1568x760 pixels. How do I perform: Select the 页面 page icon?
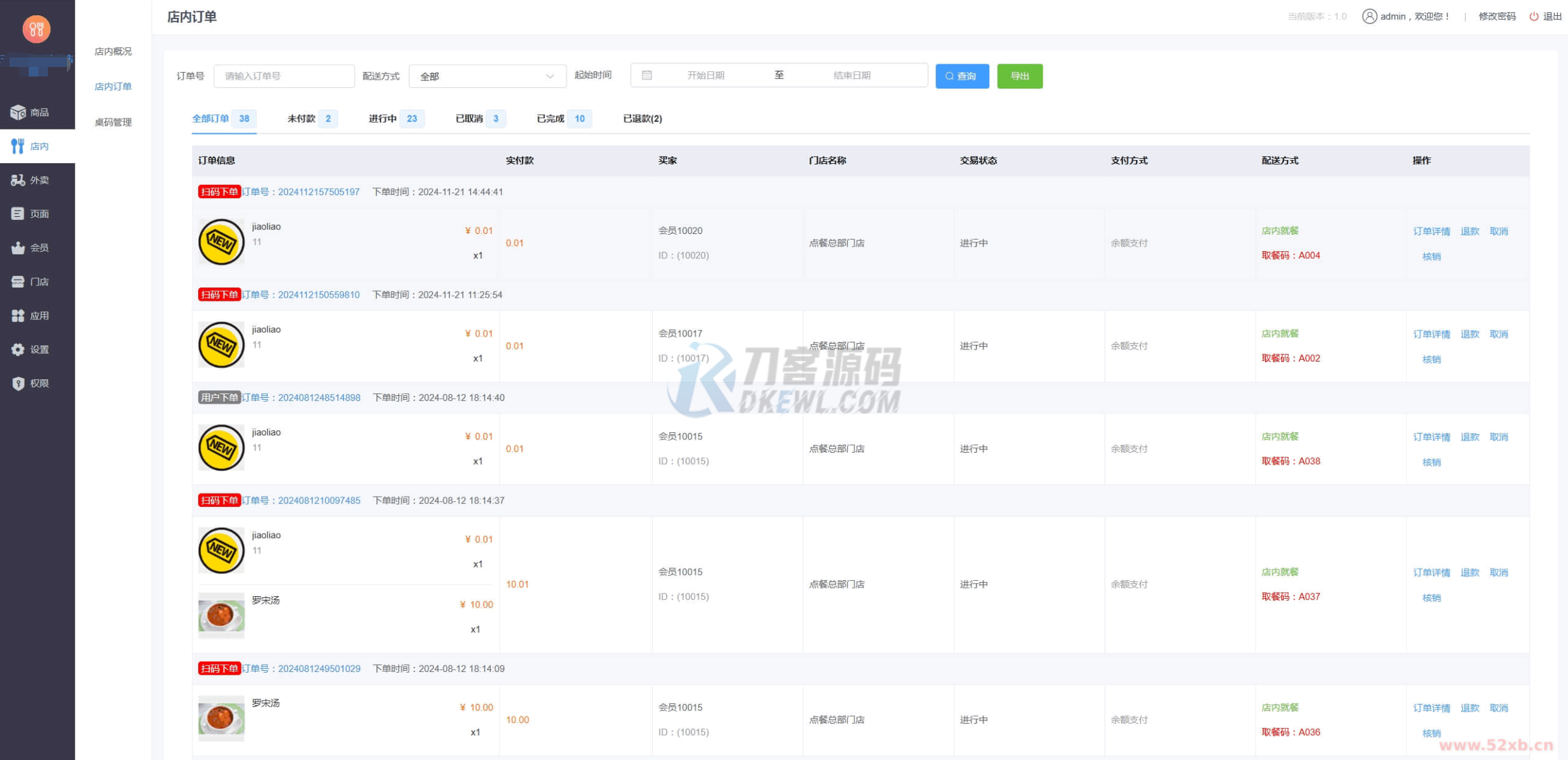[18, 214]
